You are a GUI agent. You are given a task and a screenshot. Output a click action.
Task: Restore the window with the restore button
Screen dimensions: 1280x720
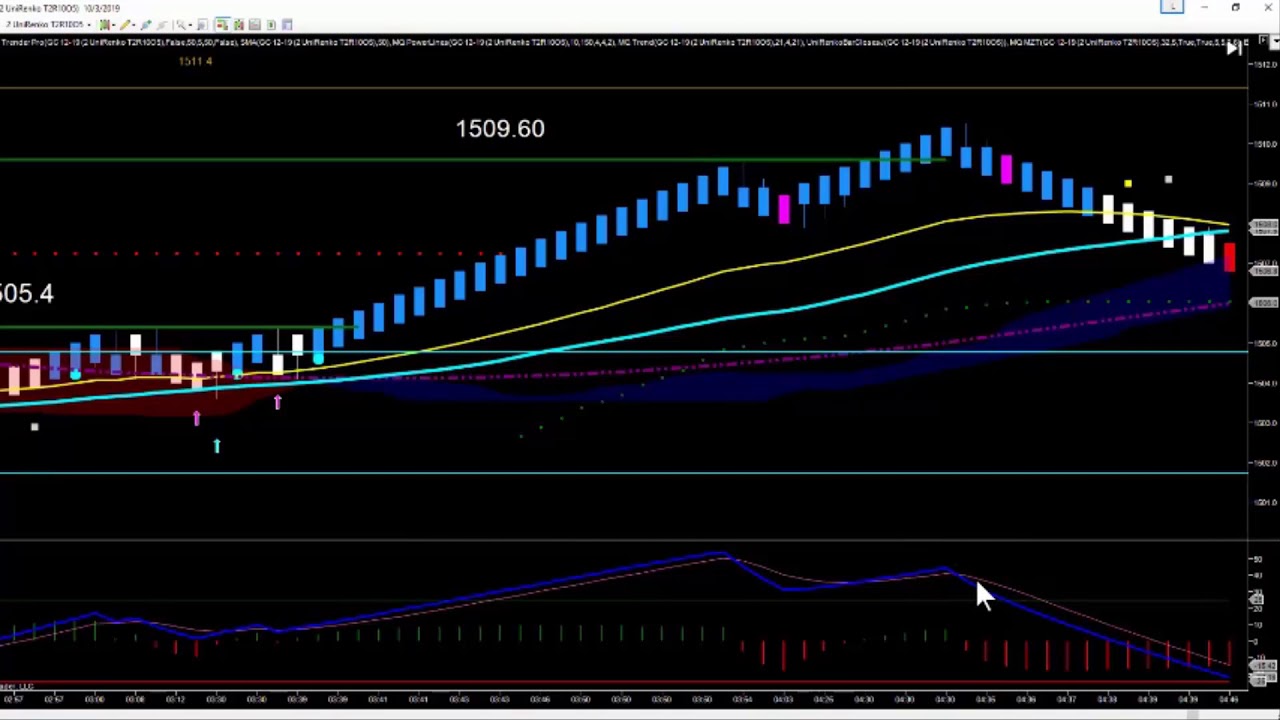click(x=1236, y=7)
